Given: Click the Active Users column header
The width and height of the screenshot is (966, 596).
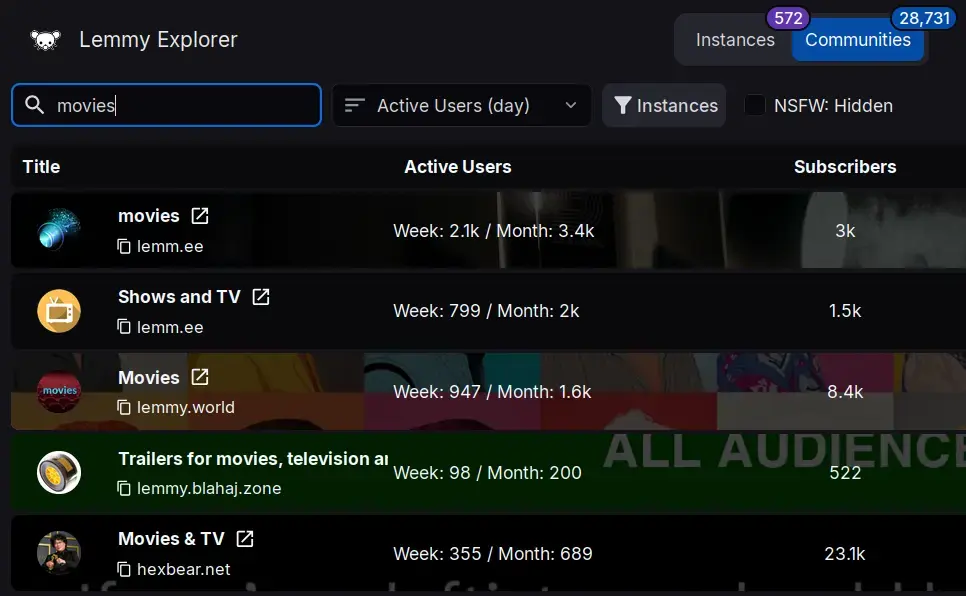Looking at the screenshot, I should click(458, 166).
